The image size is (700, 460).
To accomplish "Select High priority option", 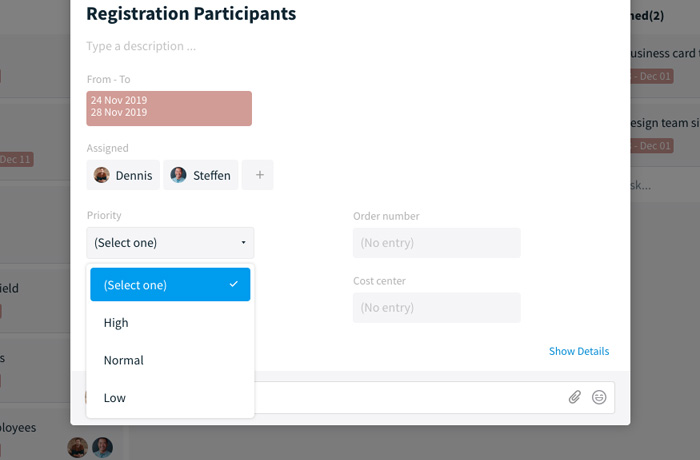I will (x=116, y=323).
